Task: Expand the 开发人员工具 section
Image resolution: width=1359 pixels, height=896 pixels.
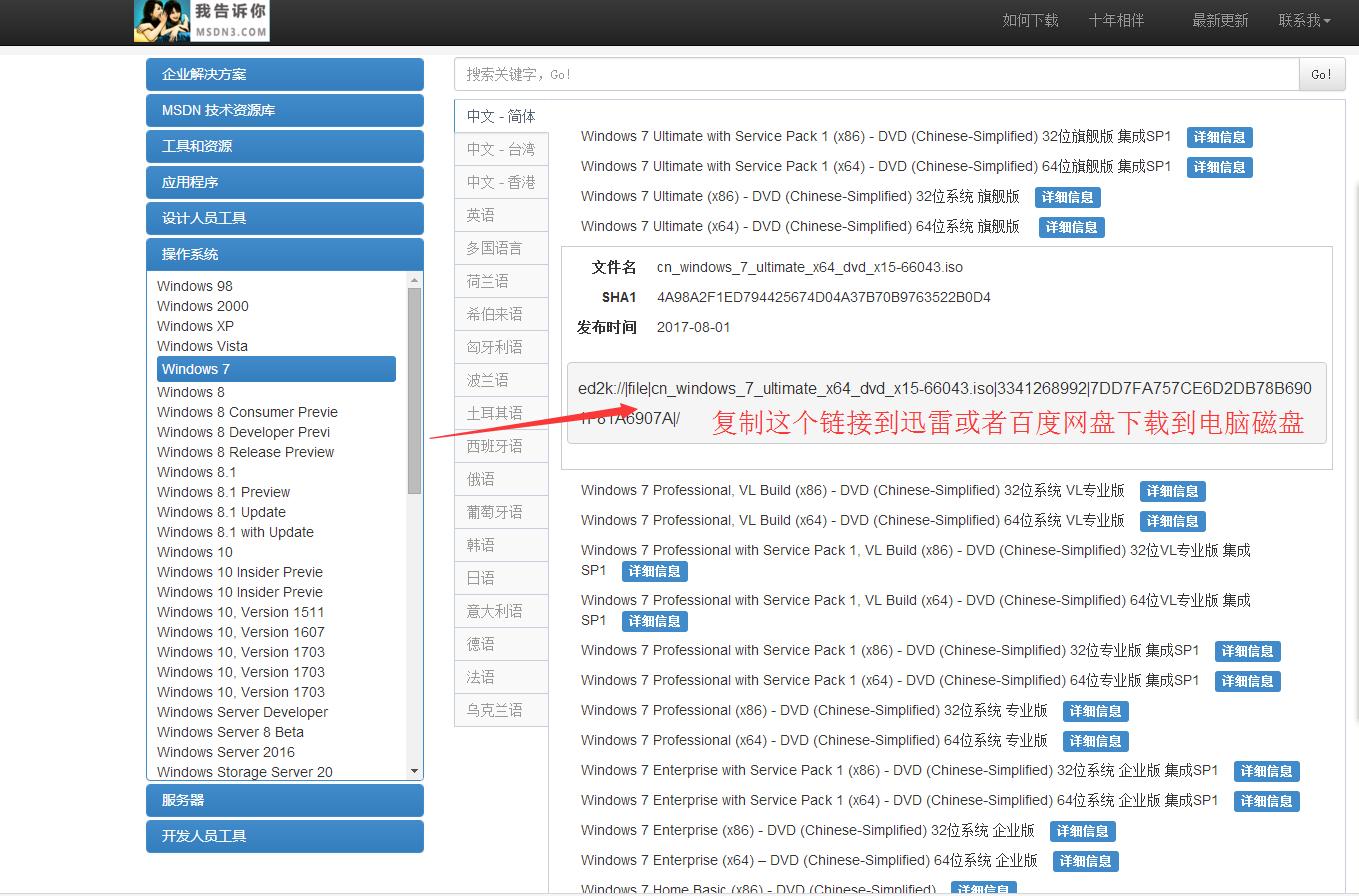Action: point(284,836)
